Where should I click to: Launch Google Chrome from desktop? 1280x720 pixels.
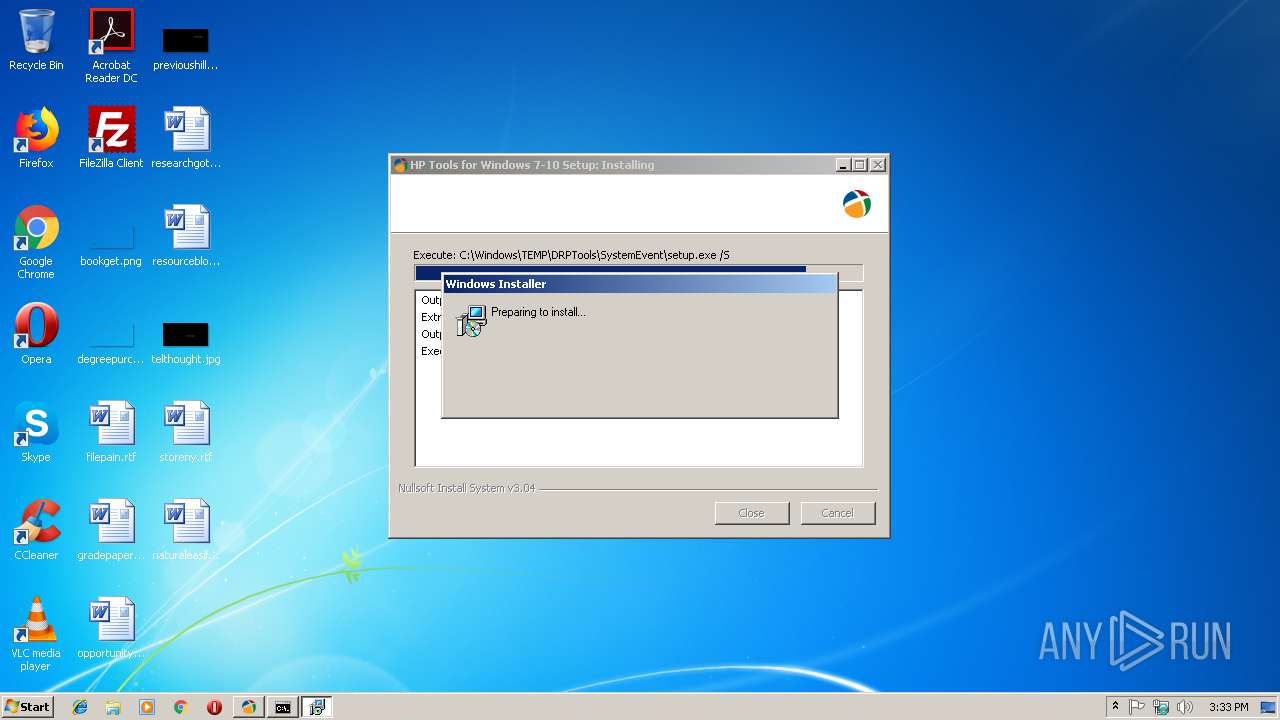click(x=36, y=242)
